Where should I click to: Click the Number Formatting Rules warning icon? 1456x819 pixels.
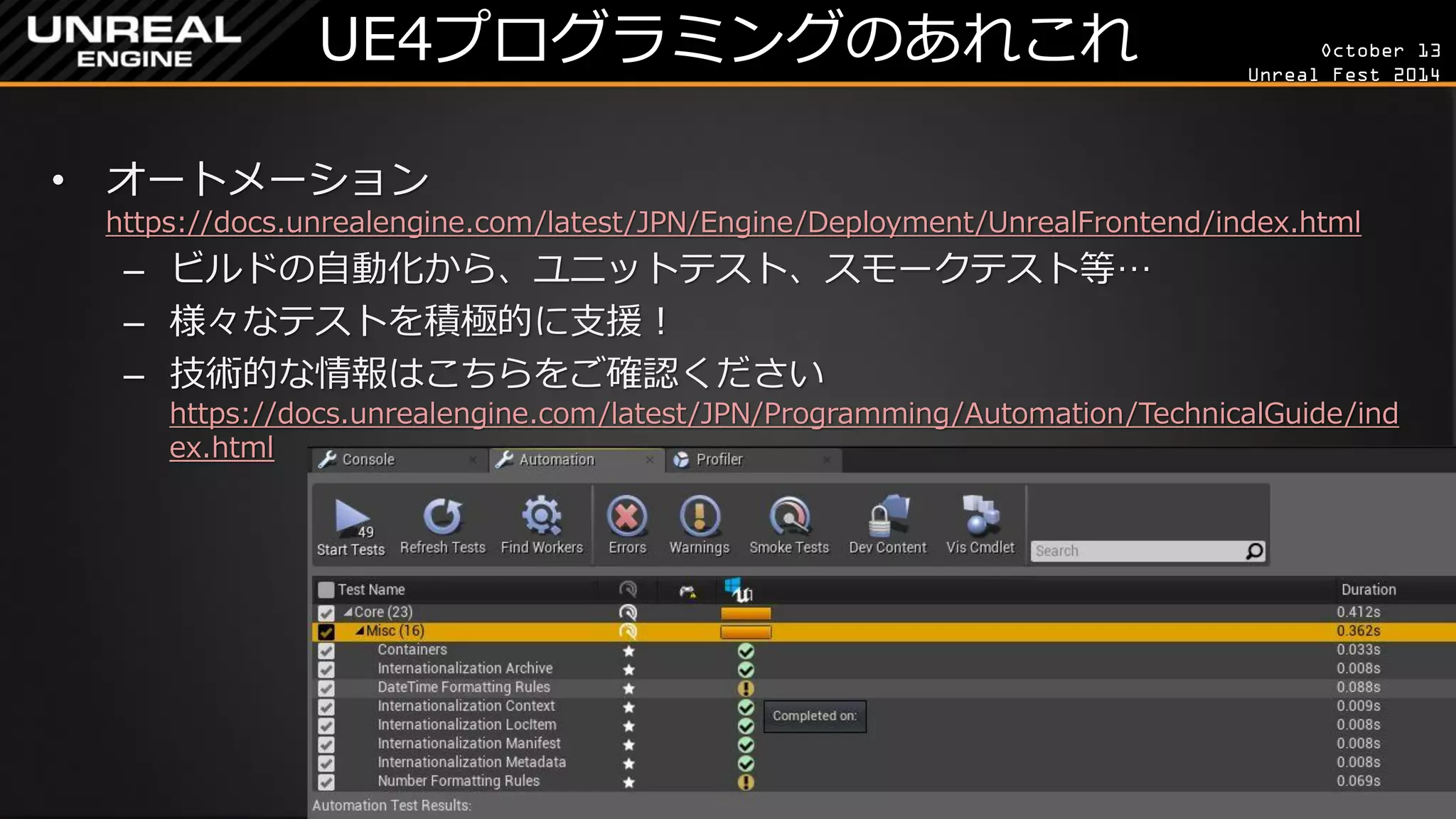tap(746, 782)
